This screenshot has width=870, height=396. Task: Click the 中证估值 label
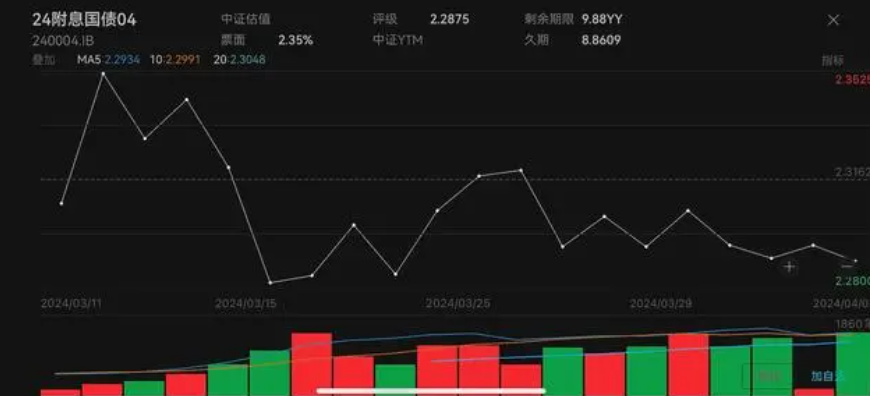click(246, 19)
